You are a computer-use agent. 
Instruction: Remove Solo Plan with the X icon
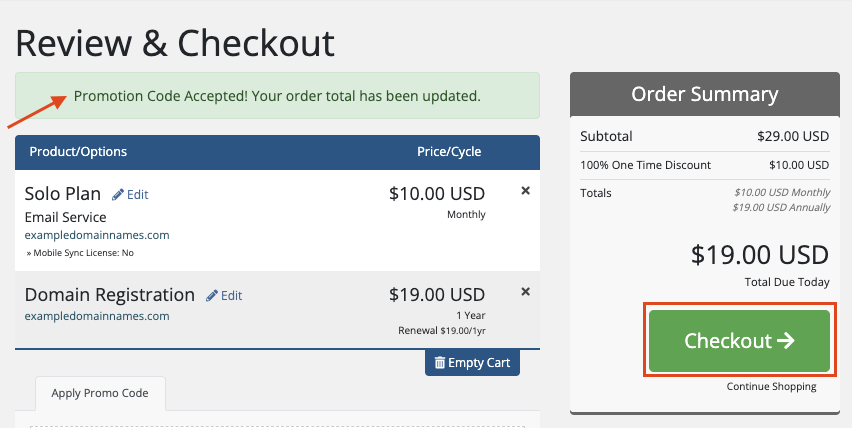click(x=525, y=191)
